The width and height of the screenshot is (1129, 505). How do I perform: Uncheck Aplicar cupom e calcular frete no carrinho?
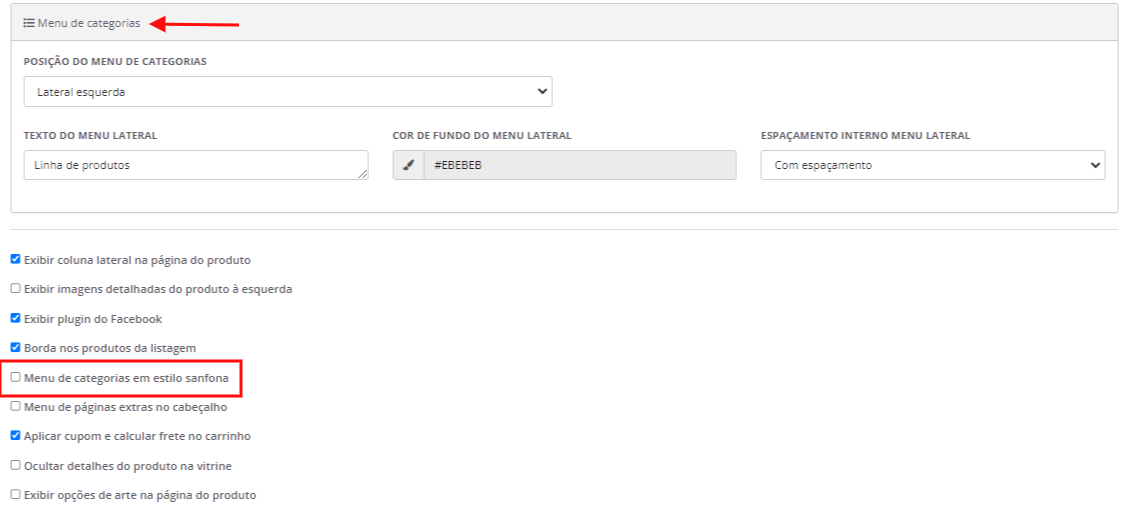tap(15, 436)
